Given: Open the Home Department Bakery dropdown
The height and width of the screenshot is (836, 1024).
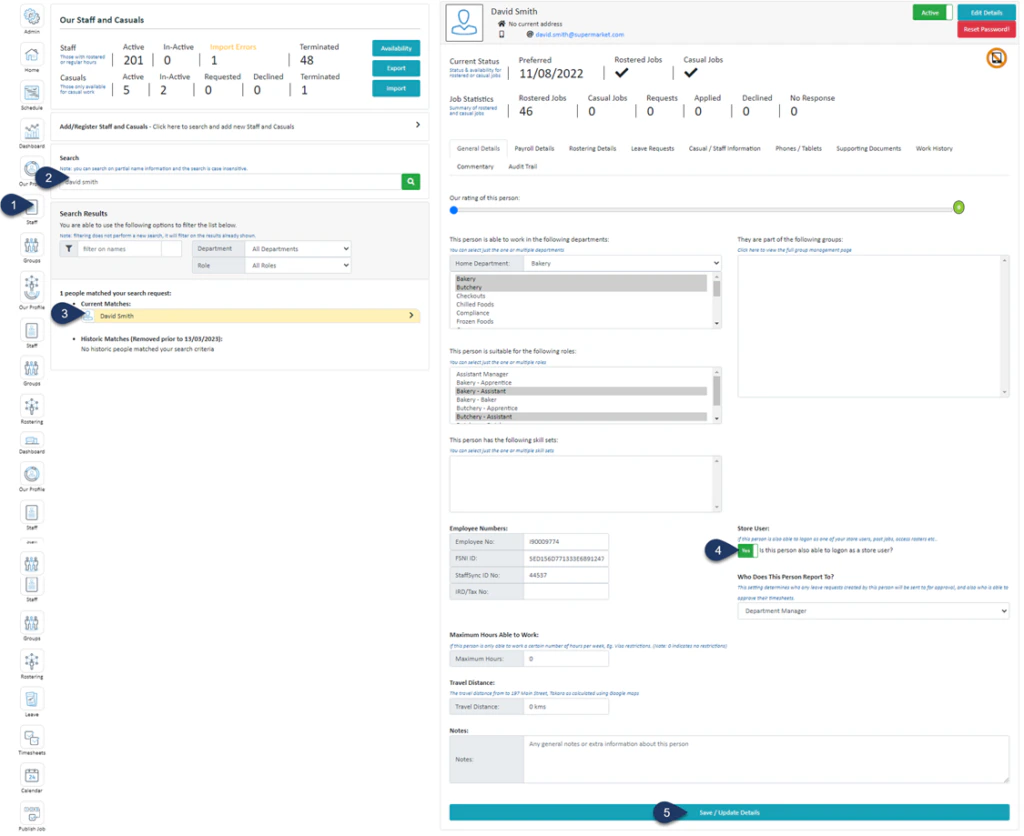Looking at the screenshot, I should click(x=622, y=263).
